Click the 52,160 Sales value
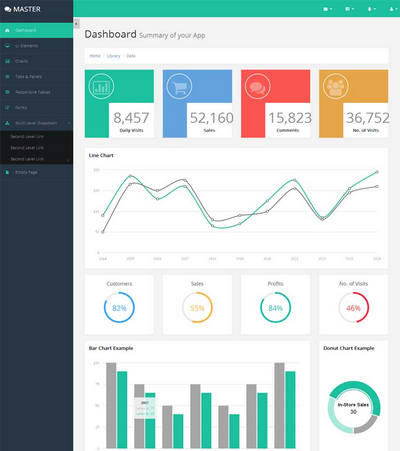The width and height of the screenshot is (400, 451). pos(211,118)
